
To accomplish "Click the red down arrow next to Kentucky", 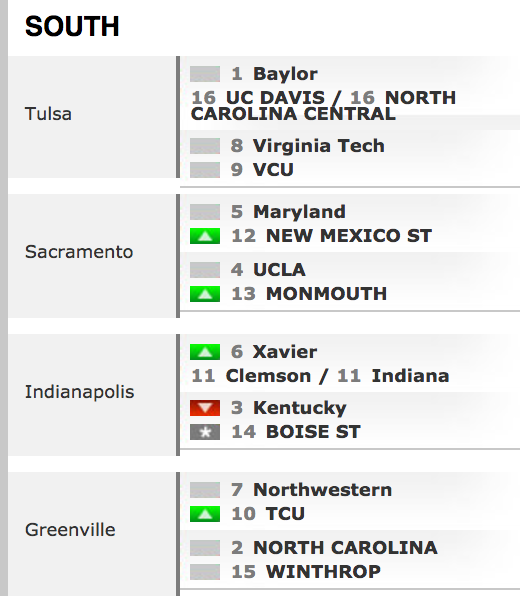I will pyautogui.click(x=205, y=408).
